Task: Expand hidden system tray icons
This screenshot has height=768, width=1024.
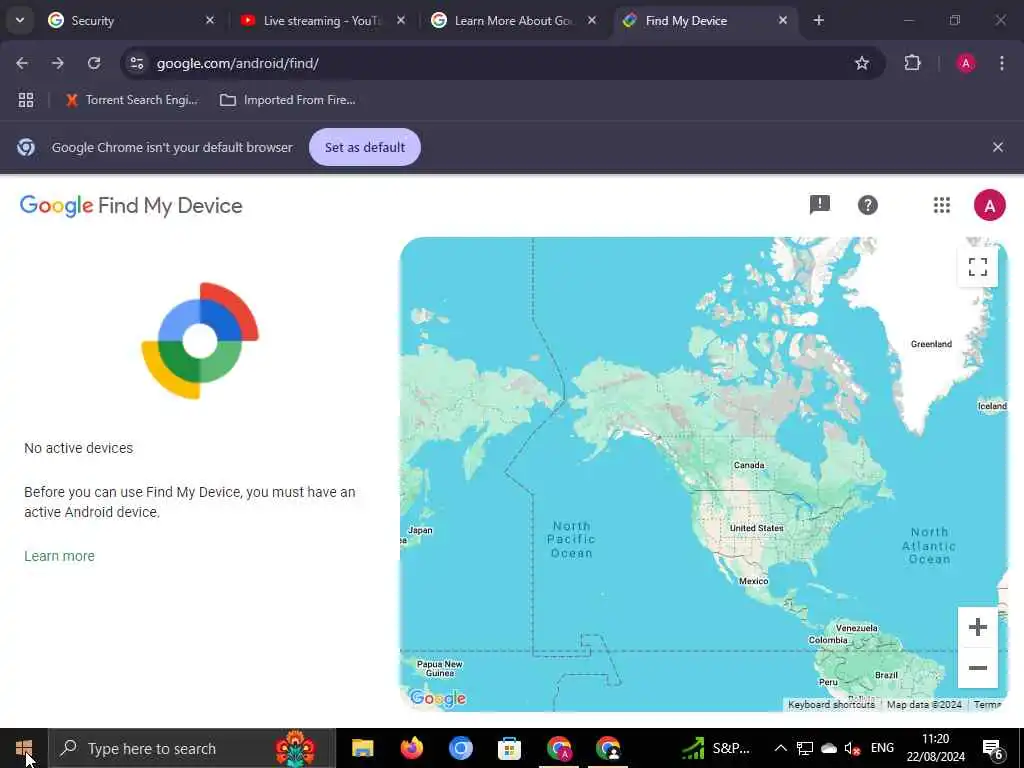Action: point(780,748)
